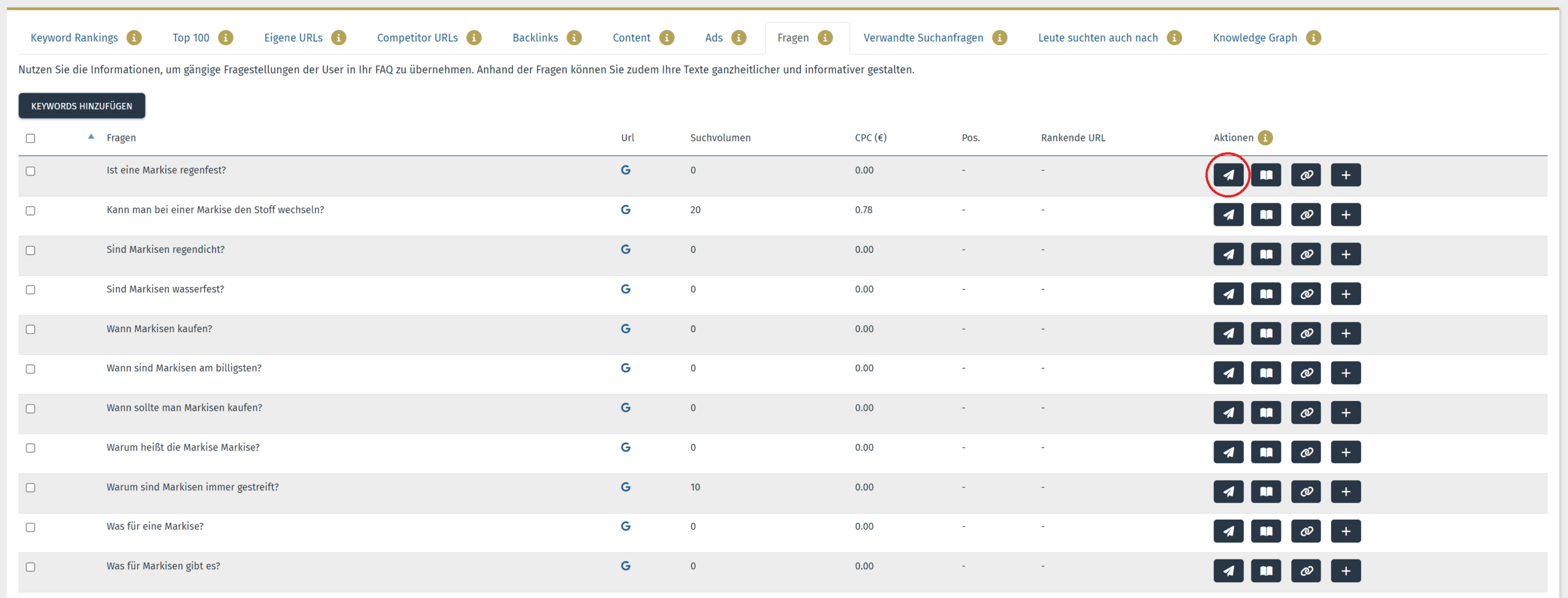Click link icon for 'Wann sind Markisen am billigsten?'
This screenshot has height=598, width=1568.
1306,373
